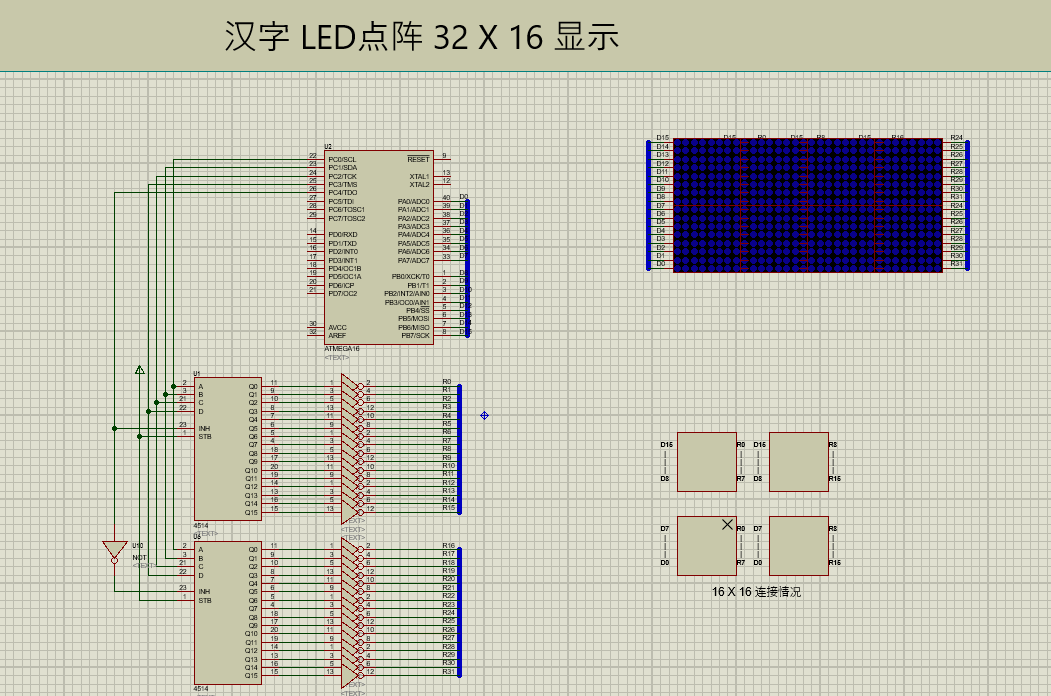Click 'D0' label left of LED matrix
1051x696 pixels.
(661, 264)
